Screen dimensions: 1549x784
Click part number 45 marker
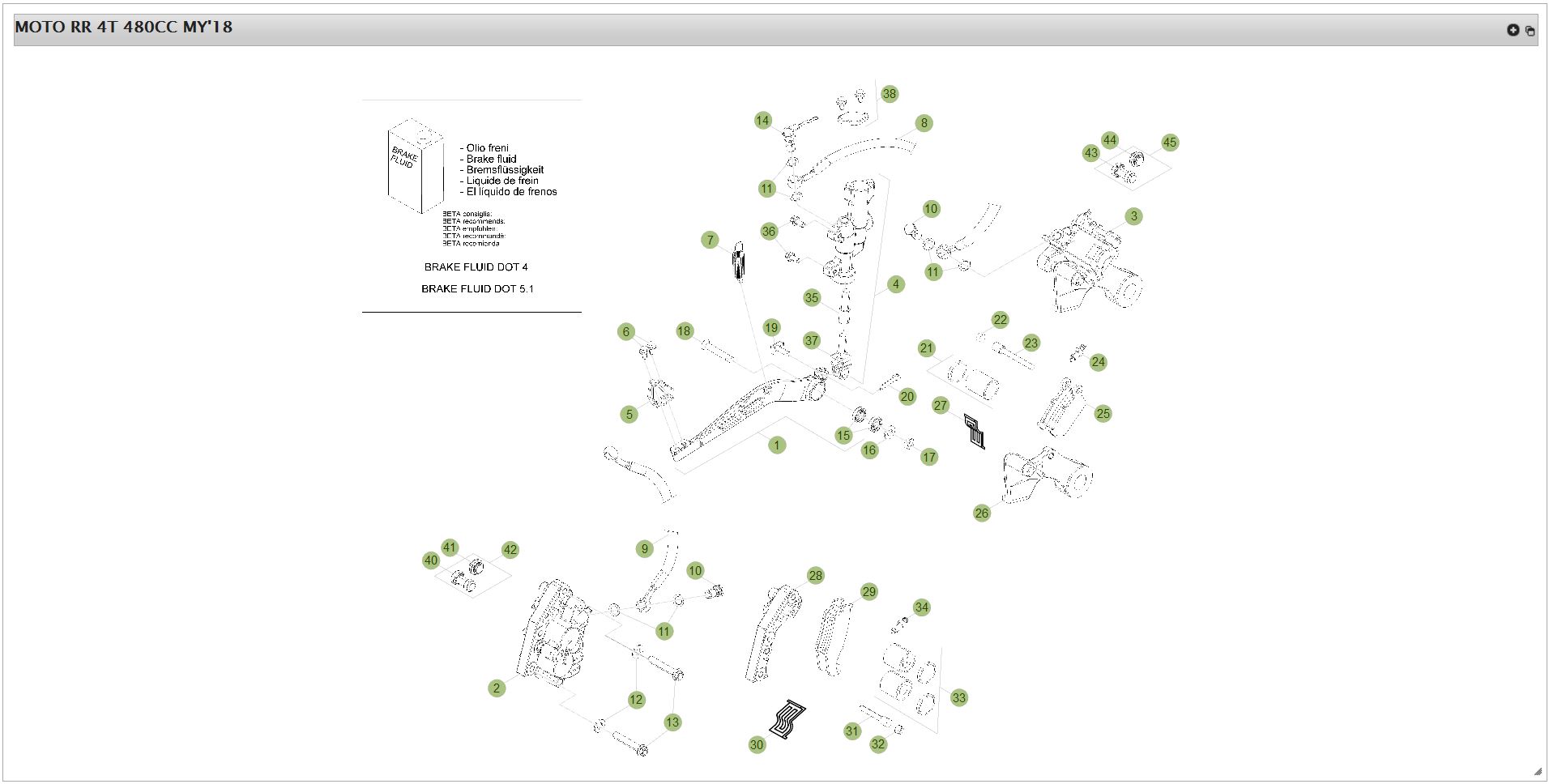point(1170,143)
